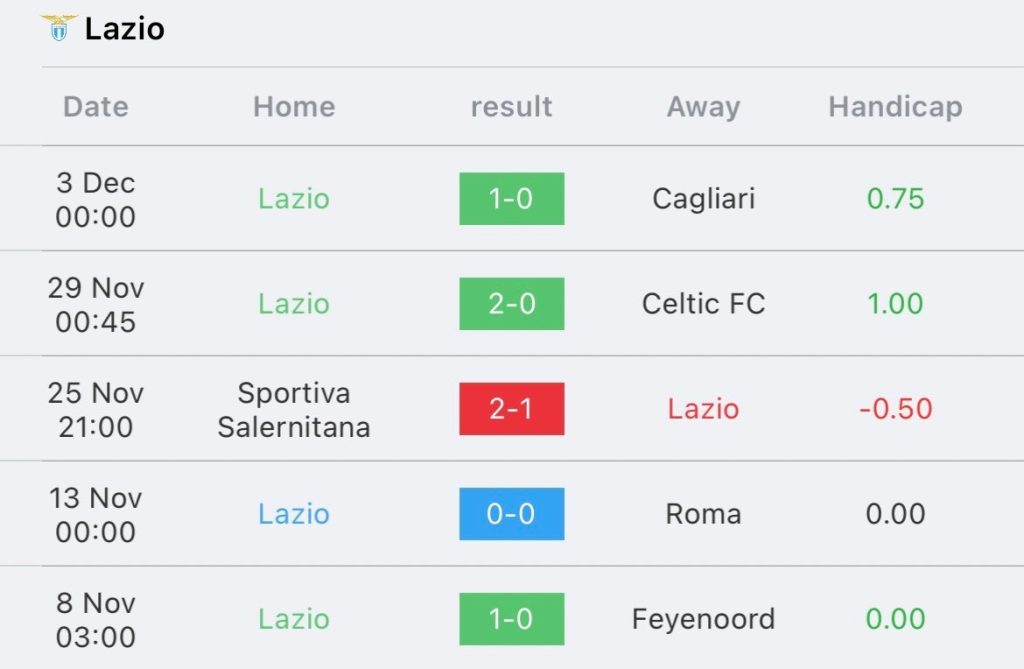Open Cagliari team link
The width and height of the screenshot is (1024, 669).
tap(703, 199)
